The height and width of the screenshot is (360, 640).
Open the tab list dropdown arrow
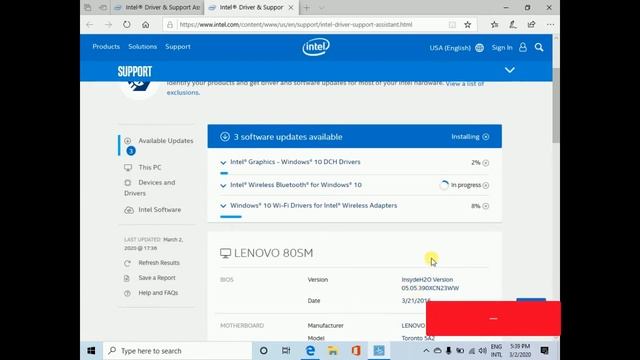click(x=322, y=7)
